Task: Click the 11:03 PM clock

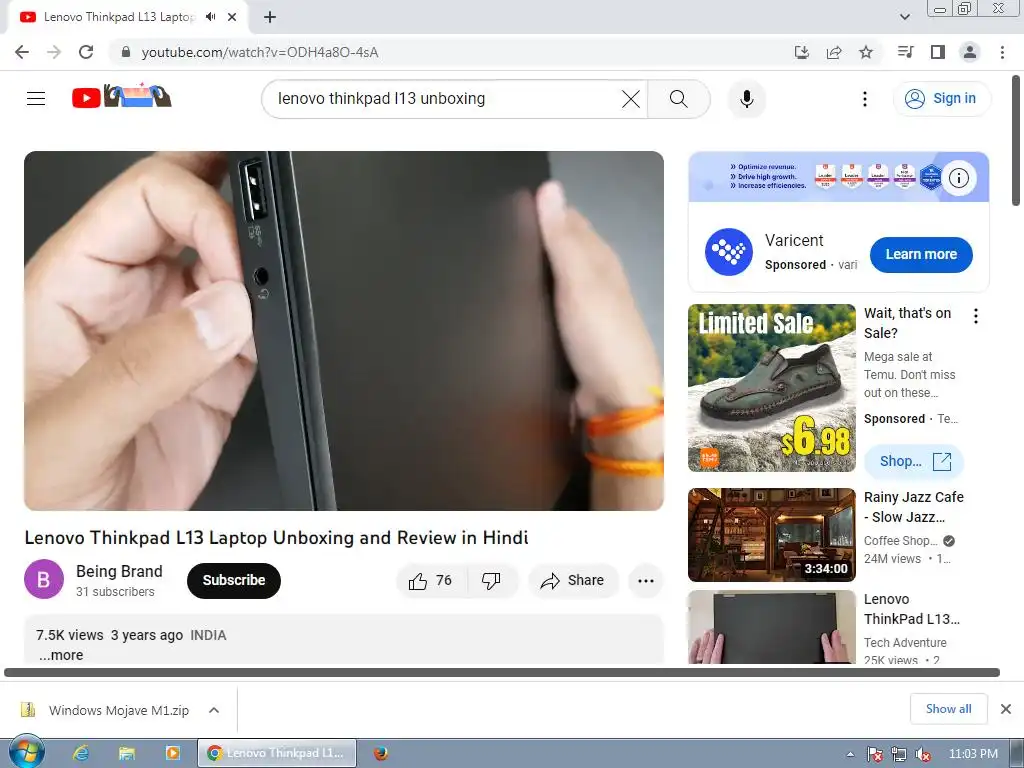Action: 973,754
